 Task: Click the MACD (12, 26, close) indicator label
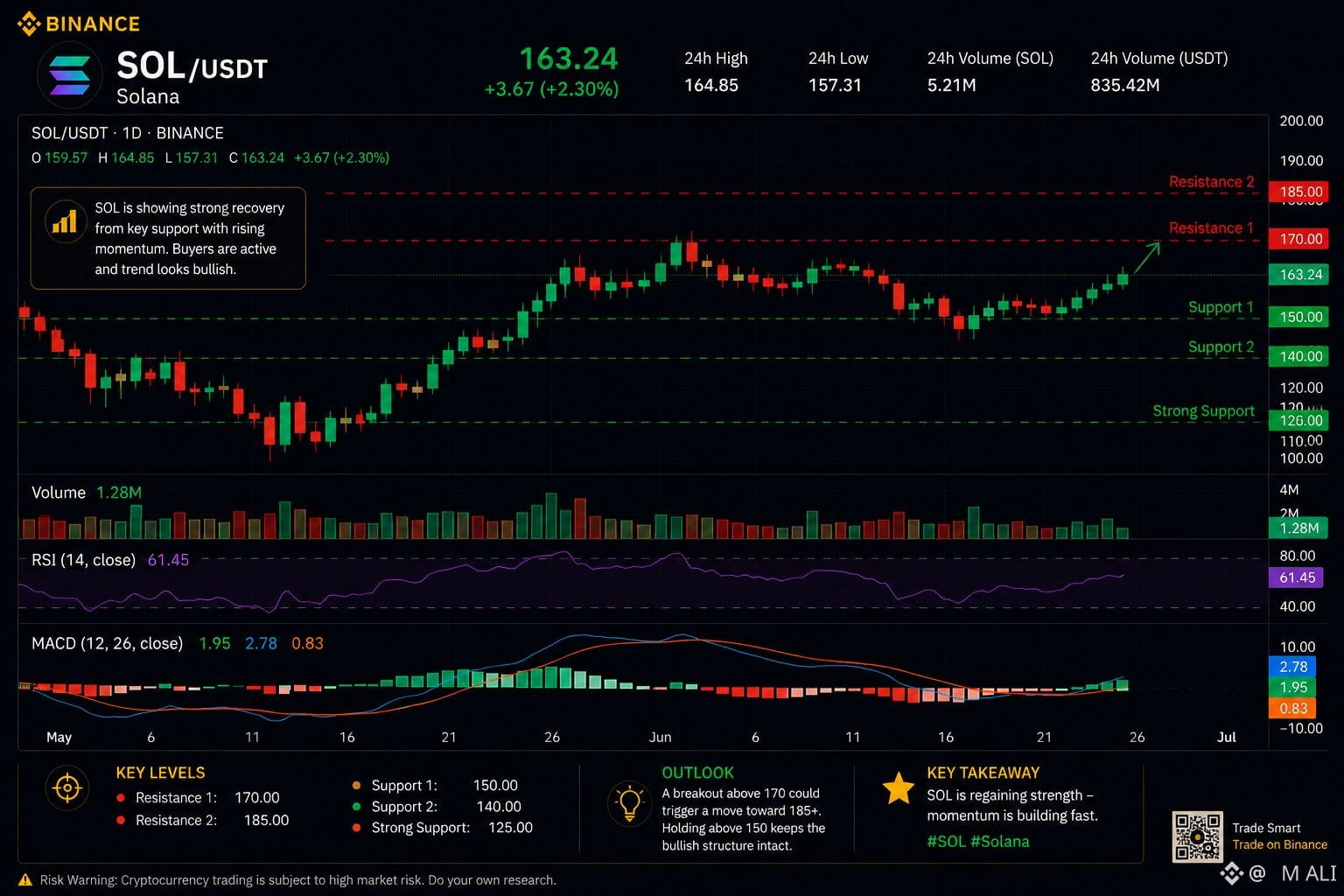[107, 643]
